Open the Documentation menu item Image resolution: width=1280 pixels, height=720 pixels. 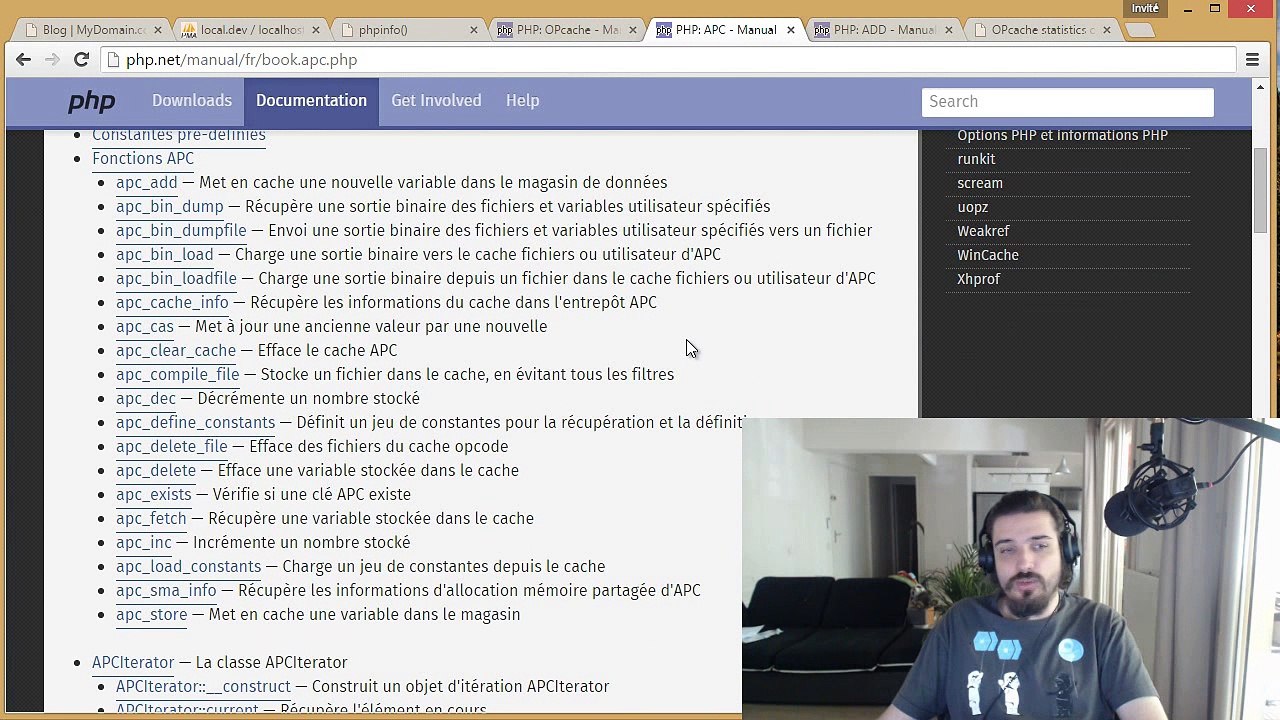[311, 101]
